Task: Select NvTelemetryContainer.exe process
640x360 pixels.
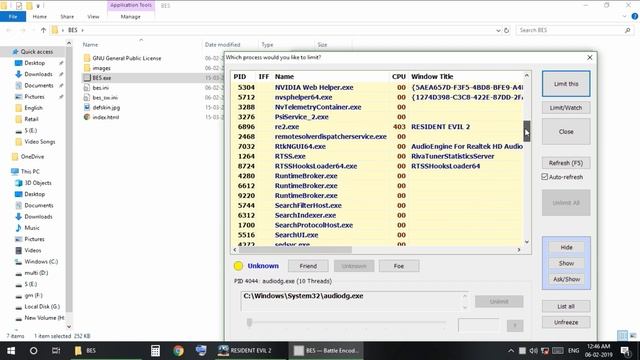Action: click(x=378, y=107)
